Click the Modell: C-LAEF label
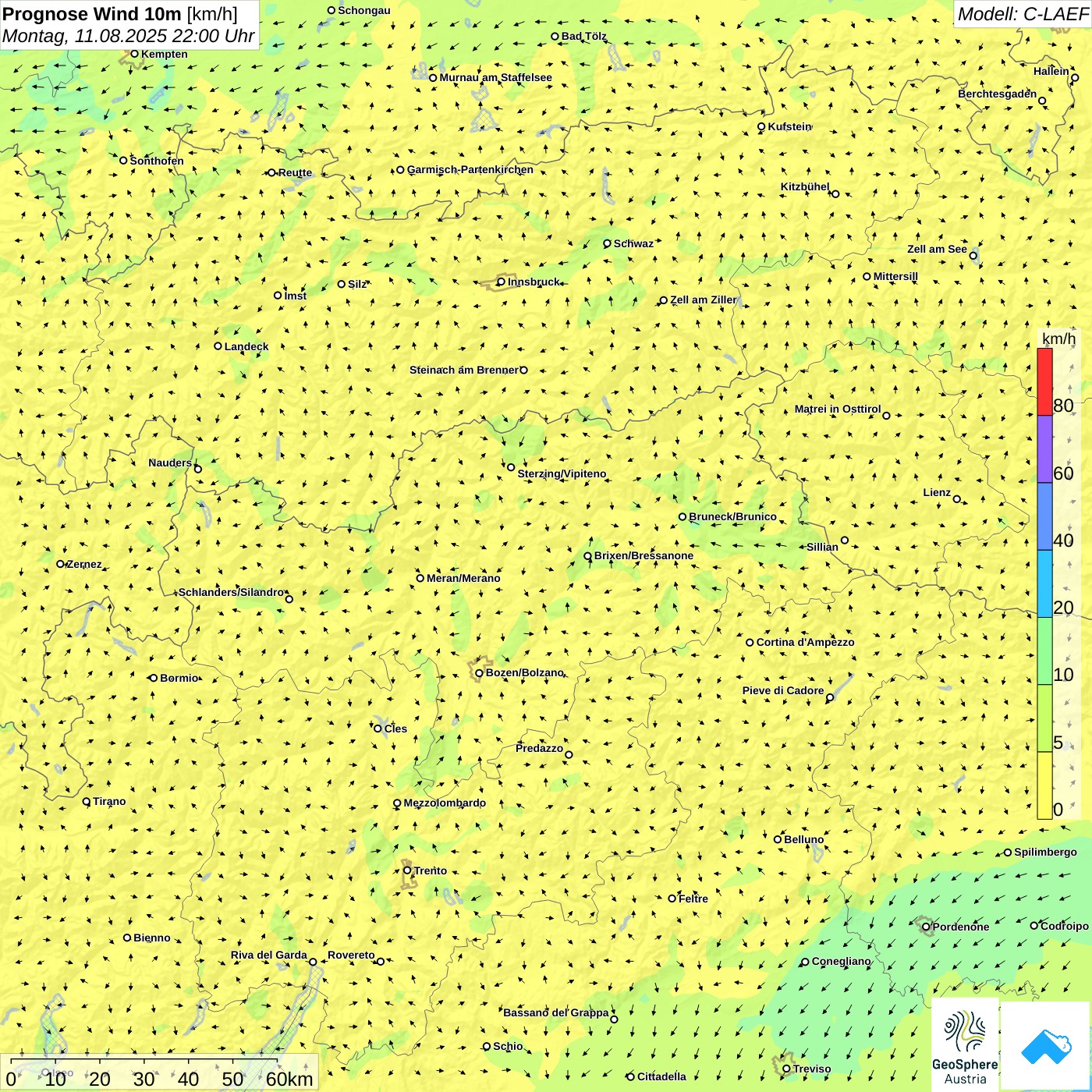The height and width of the screenshot is (1092, 1092). [x=1023, y=13]
